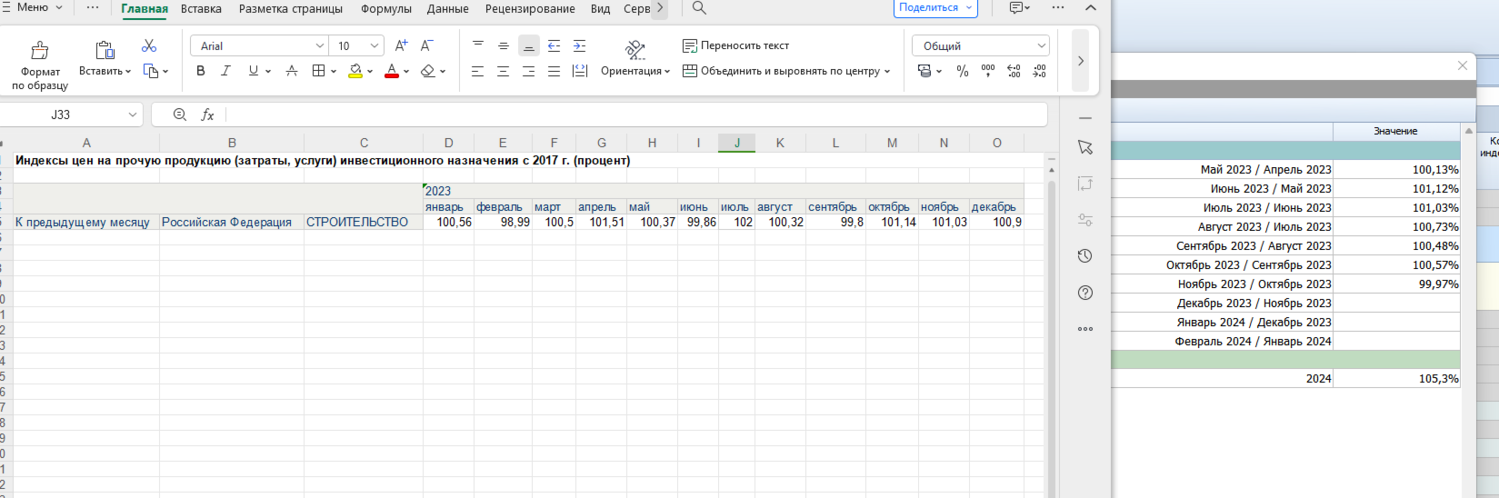This screenshot has width=1499, height=498.
Task: Decrease the font size with A-
Action: 427,46
